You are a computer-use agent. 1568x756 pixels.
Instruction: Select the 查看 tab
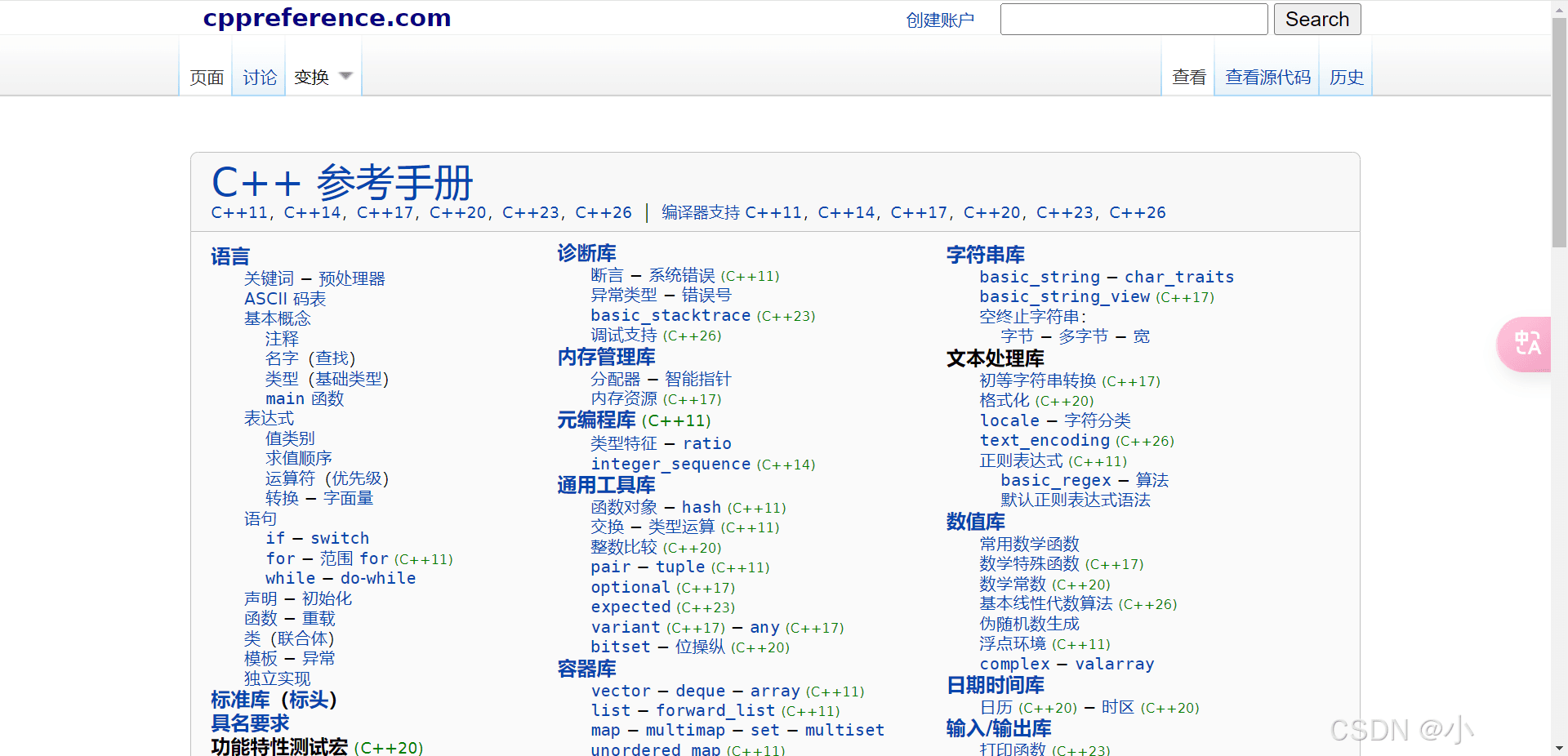(1189, 77)
